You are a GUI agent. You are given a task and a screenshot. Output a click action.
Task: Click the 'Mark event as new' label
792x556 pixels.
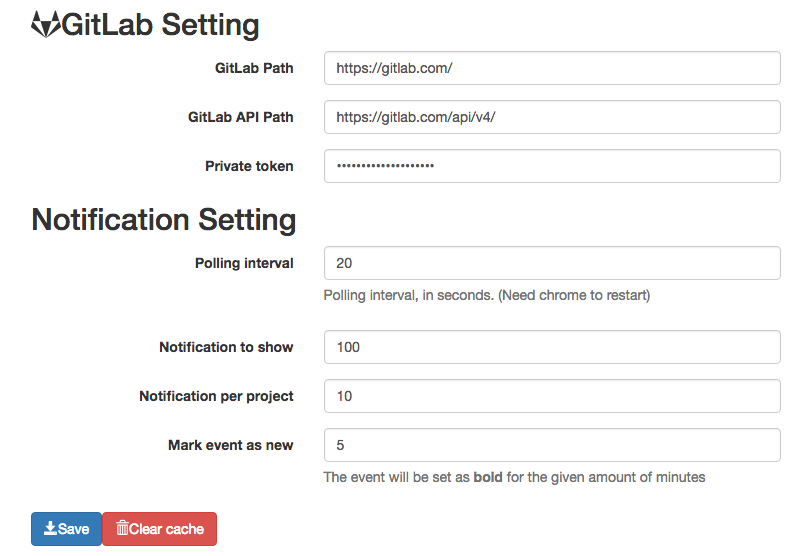click(x=230, y=445)
